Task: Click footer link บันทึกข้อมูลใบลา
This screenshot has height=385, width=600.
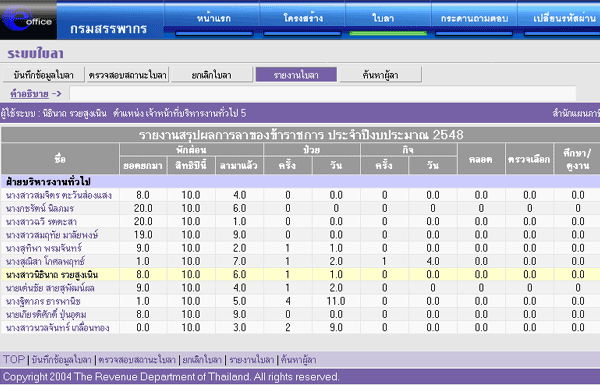Action: pyautogui.click(x=62, y=360)
